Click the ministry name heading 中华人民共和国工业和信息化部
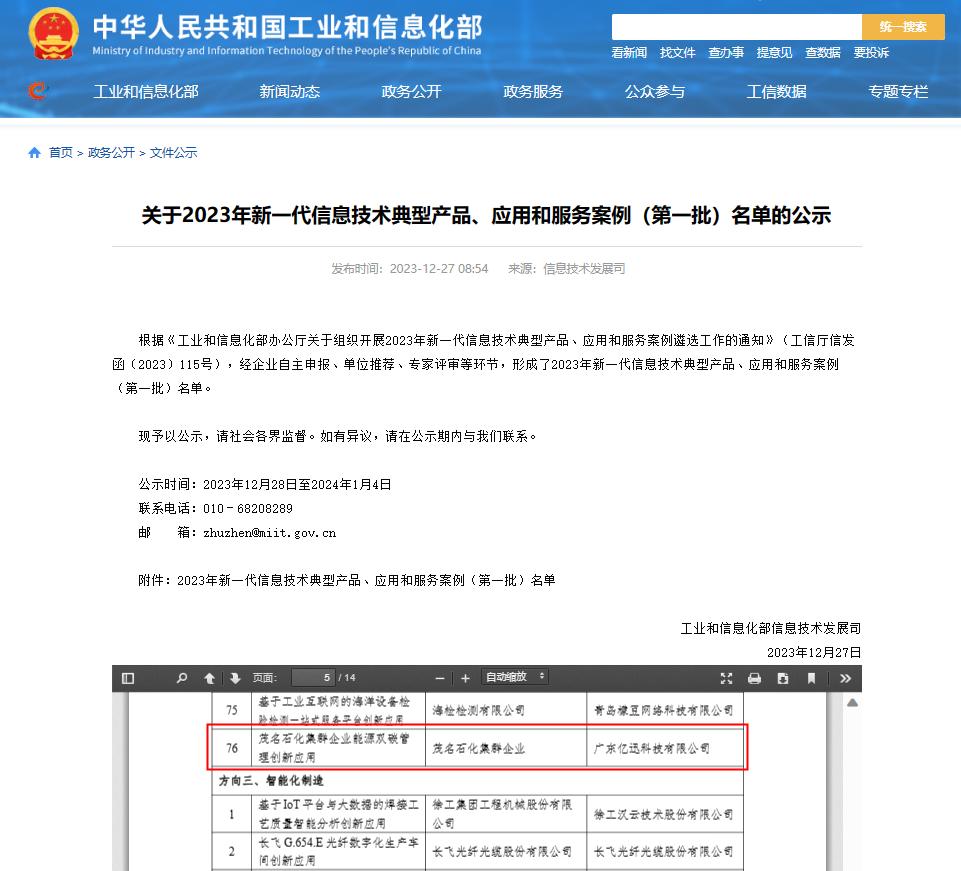Screen dimensions: 961x871 tap(287, 27)
